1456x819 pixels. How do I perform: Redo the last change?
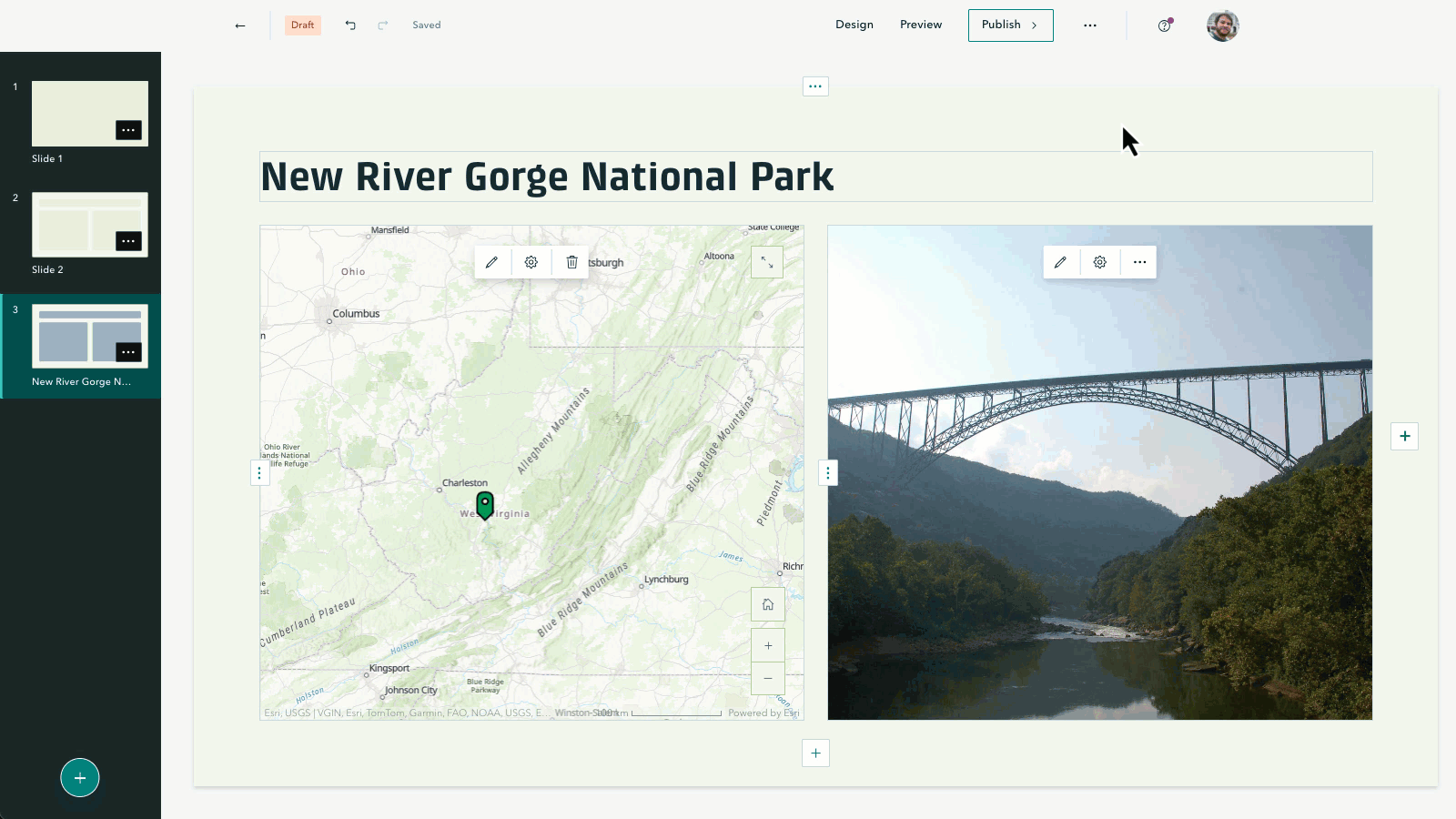click(x=382, y=25)
